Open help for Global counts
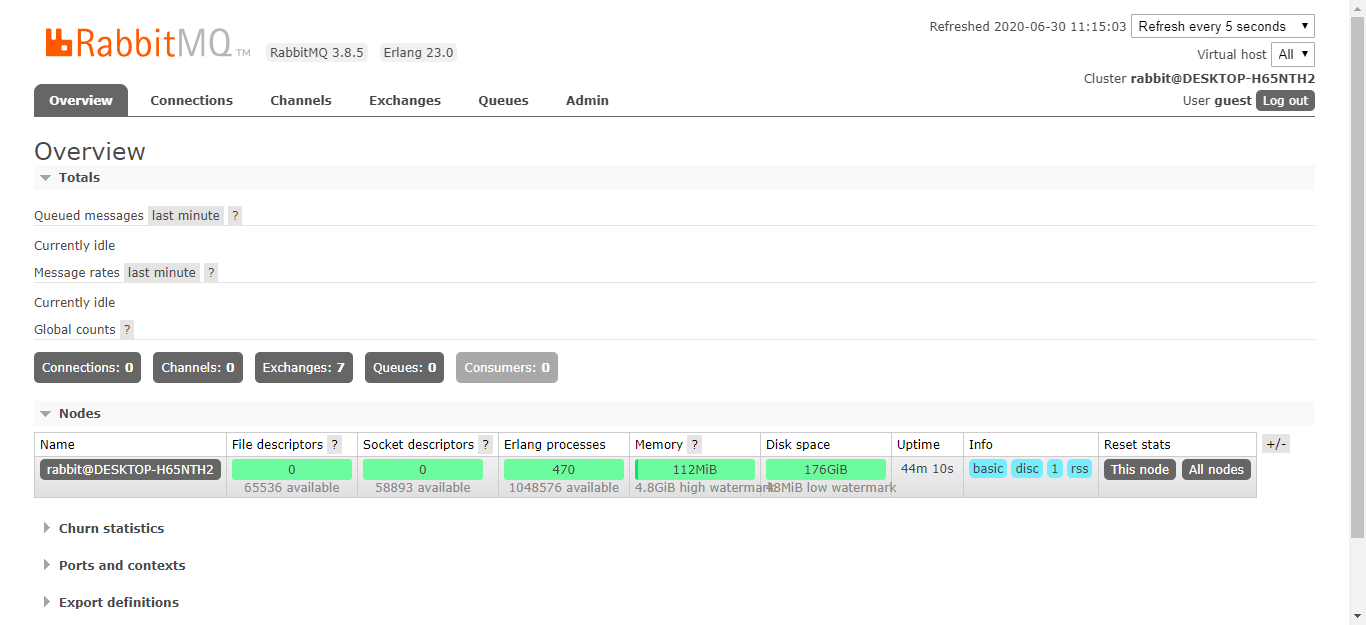This screenshot has width=1366, height=625. click(x=127, y=329)
